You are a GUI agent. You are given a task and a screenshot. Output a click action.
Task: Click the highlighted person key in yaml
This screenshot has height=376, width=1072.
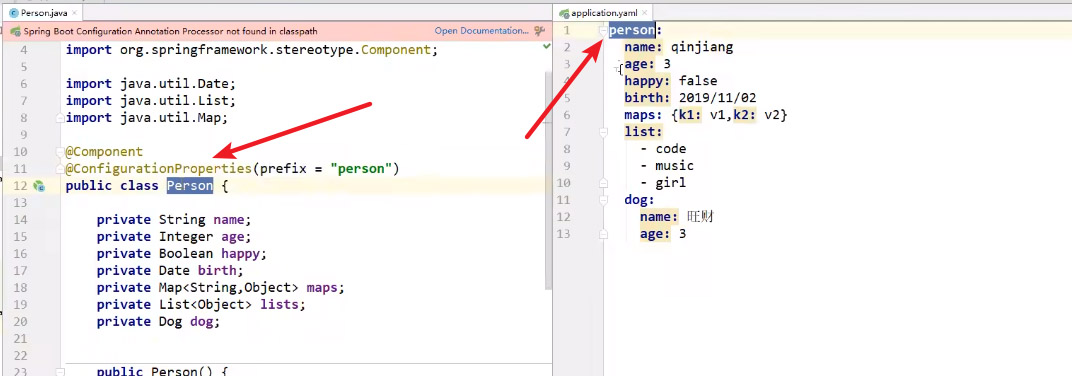[x=632, y=30]
